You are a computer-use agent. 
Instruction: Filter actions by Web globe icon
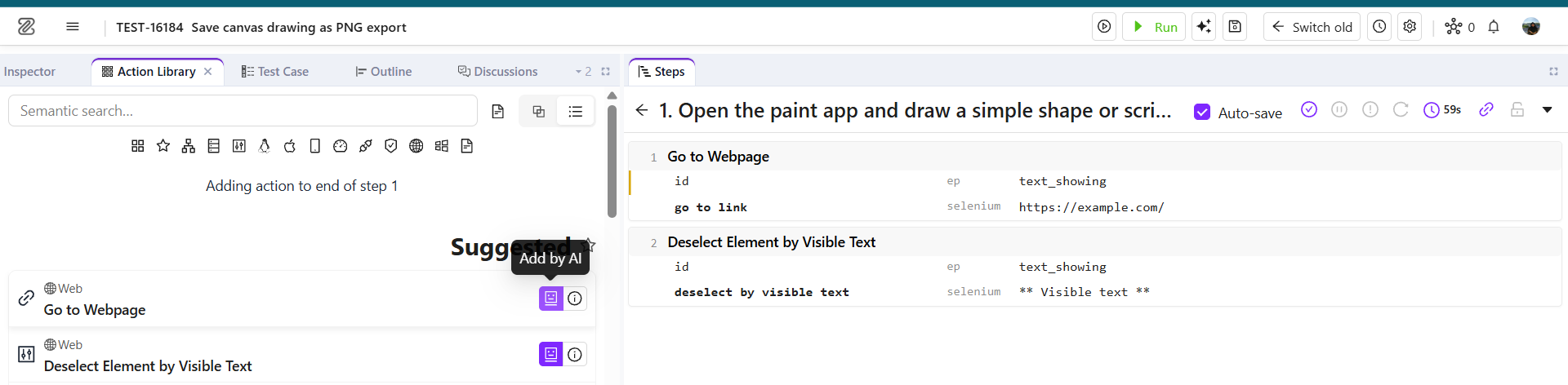416,146
